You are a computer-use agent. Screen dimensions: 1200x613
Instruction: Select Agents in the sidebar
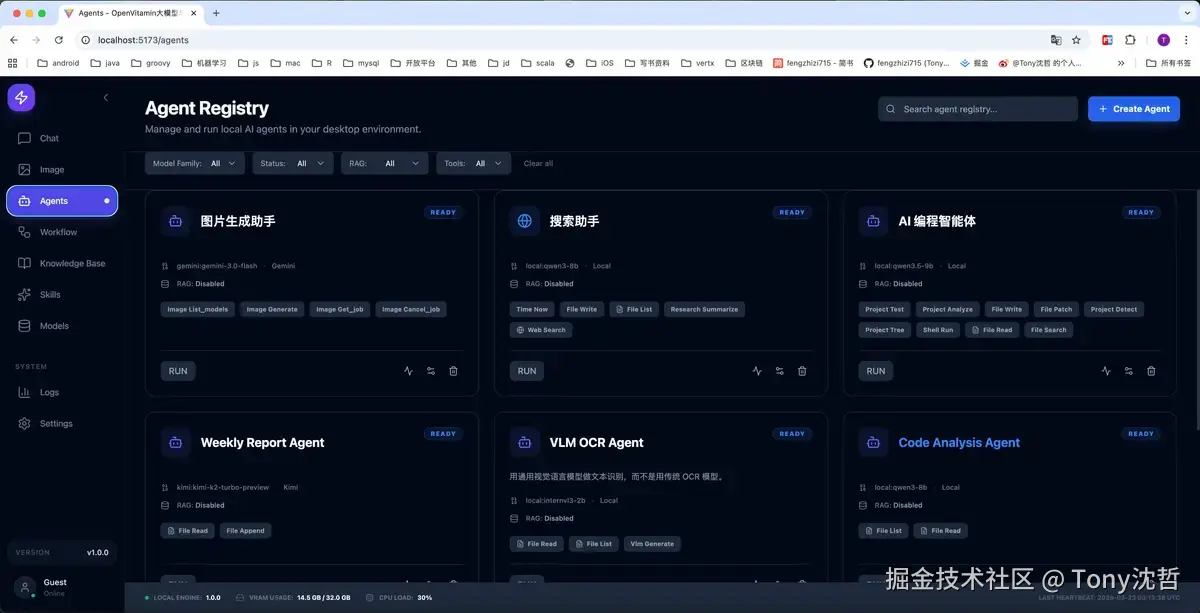pos(62,201)
